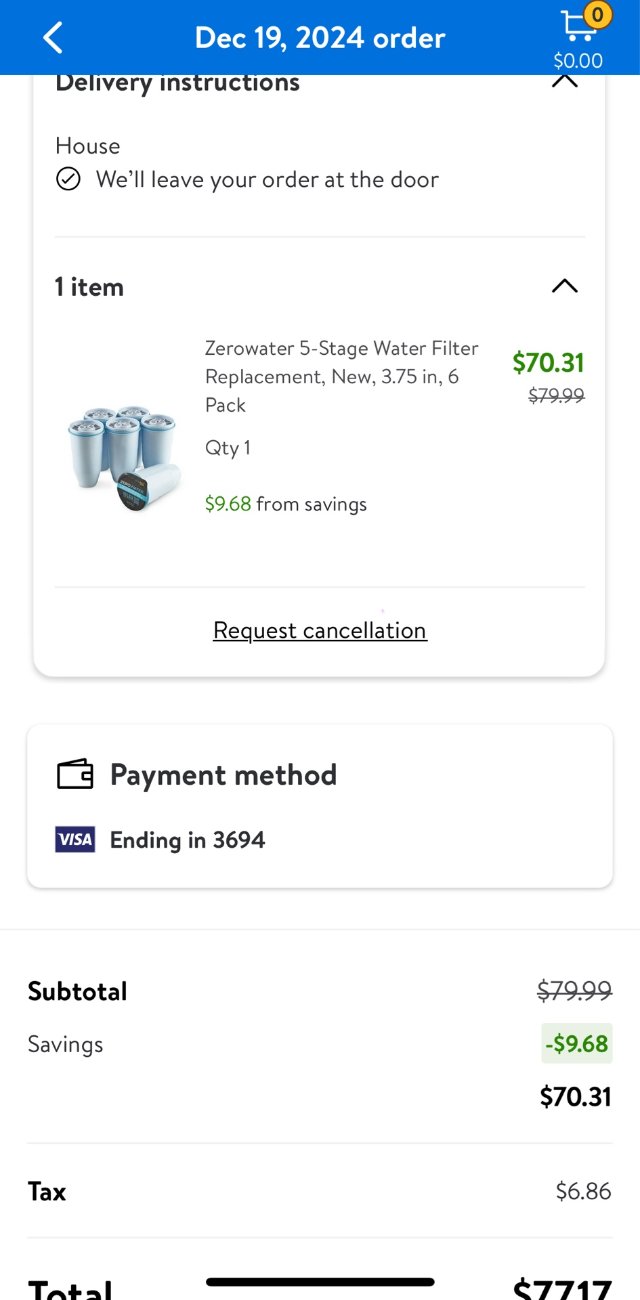Open the shopping cart icon
This screenshot has height=1300, width=640.
(x=575, y=27)
